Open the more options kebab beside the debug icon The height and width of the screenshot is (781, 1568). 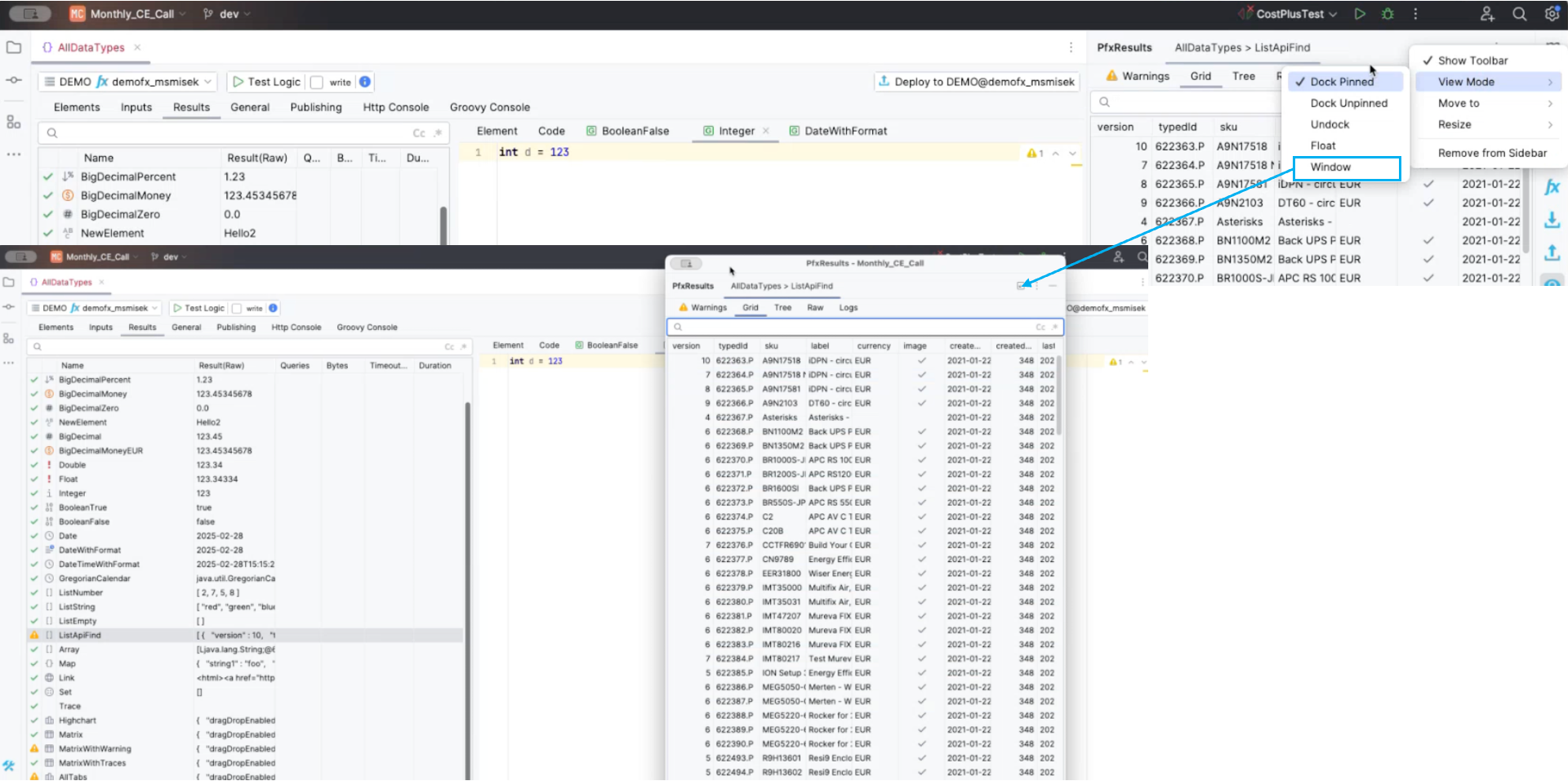1415,14
